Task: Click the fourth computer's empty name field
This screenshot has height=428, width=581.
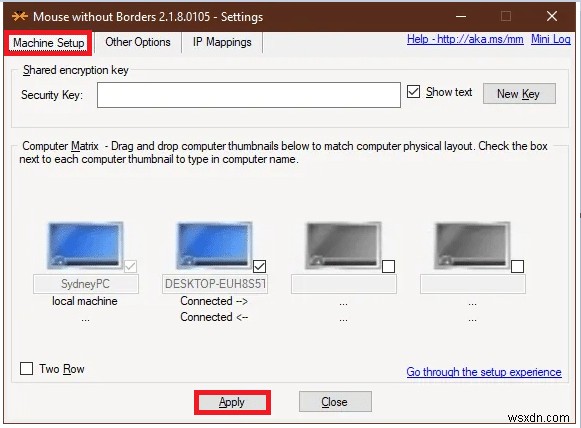Action: [x=473, y=284]
